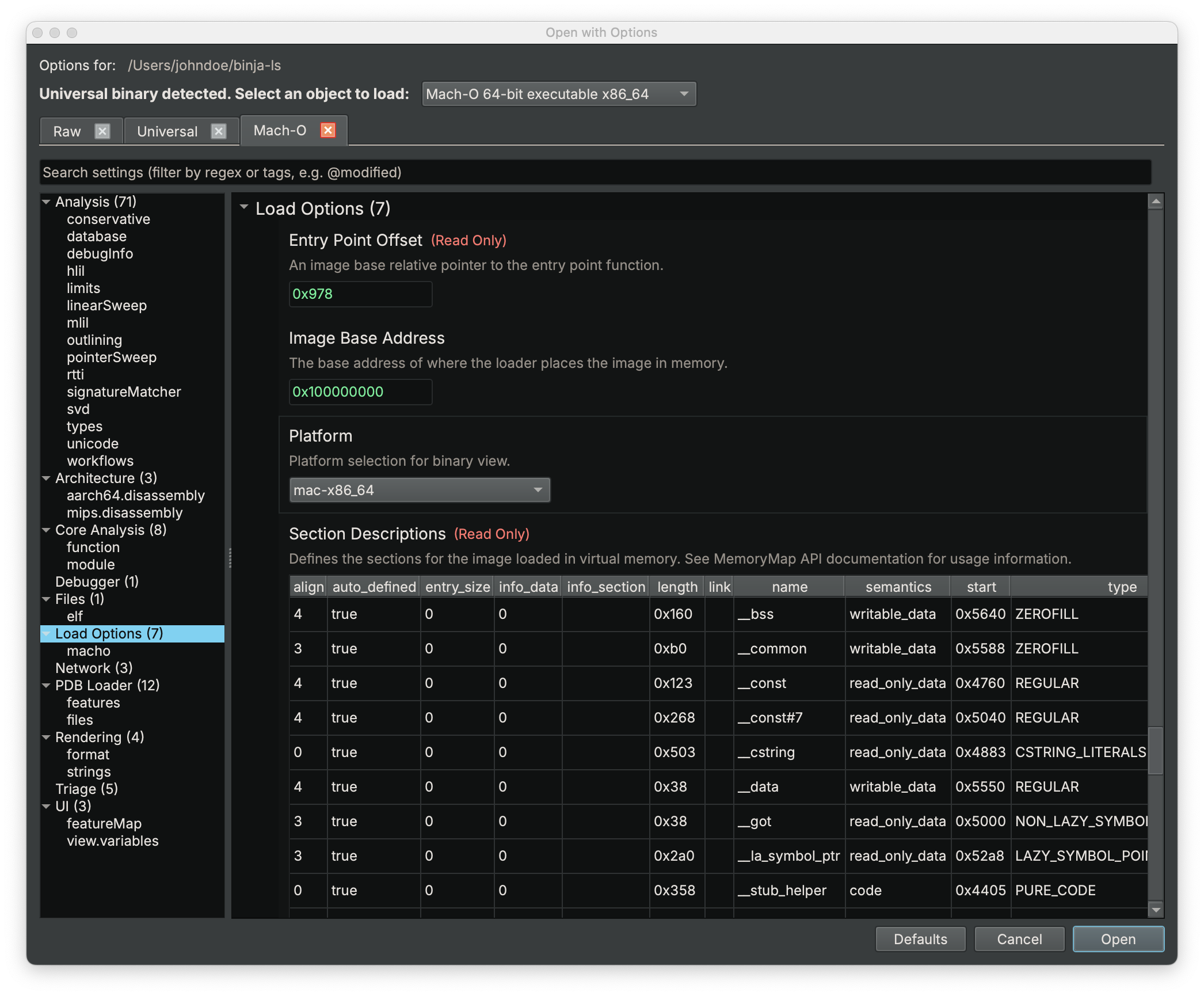Image resolution: width=1204 pixels, height=996 pixels.
Task: Select features under PDB Loader
Action: click(93, 703)
